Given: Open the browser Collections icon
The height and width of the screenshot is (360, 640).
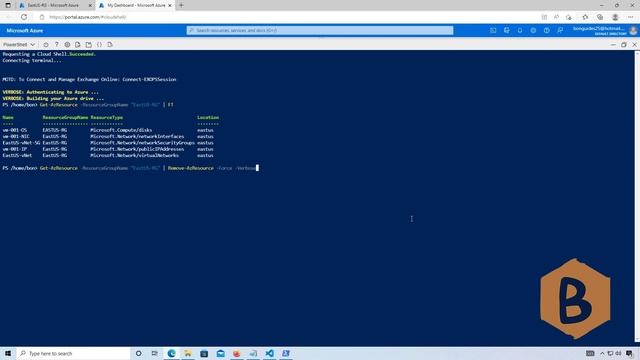Looking at the screenshot, I should 600,17.
